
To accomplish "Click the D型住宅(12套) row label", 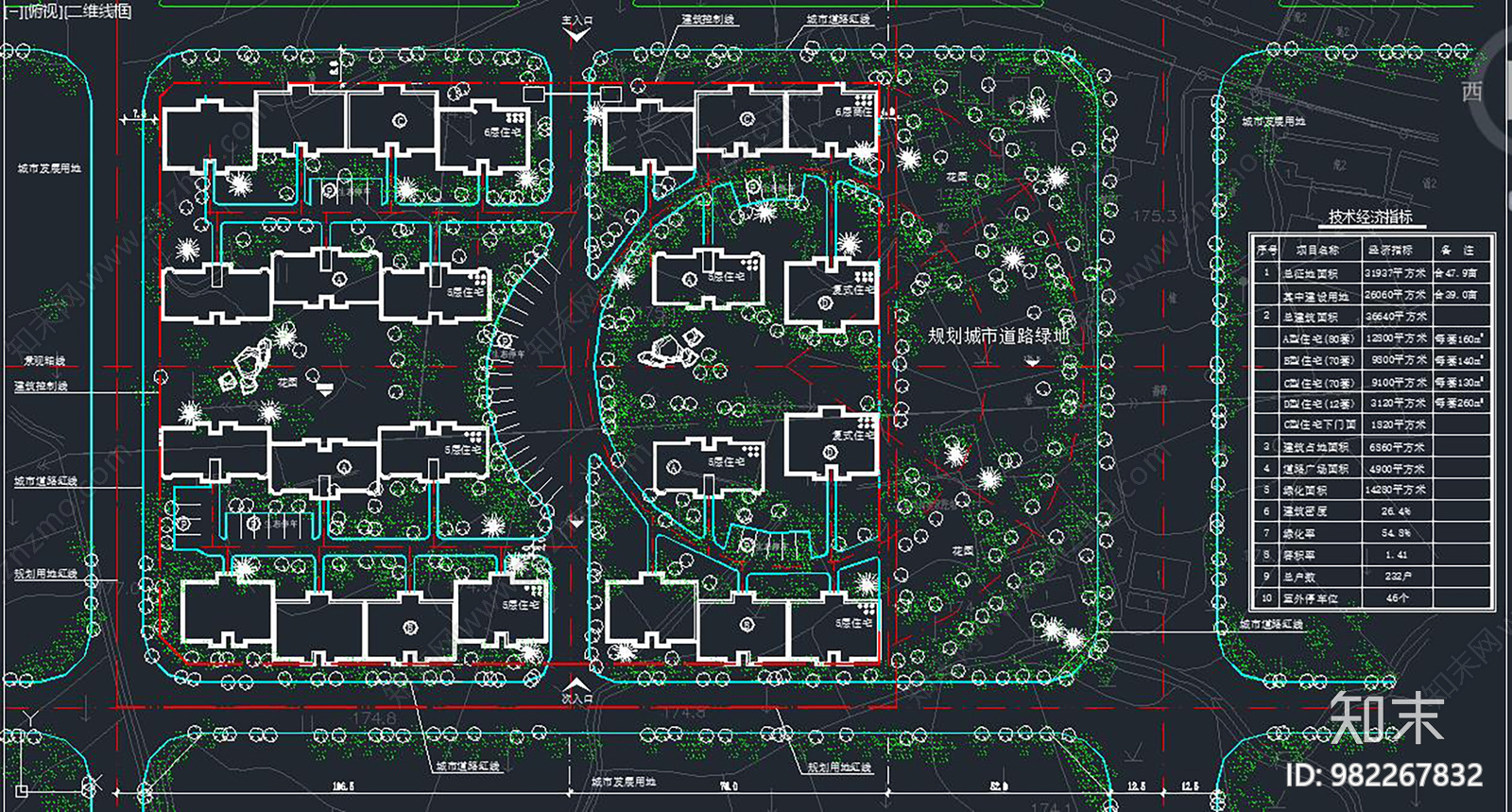I will pyautogui.click(x=1318, y=404).
